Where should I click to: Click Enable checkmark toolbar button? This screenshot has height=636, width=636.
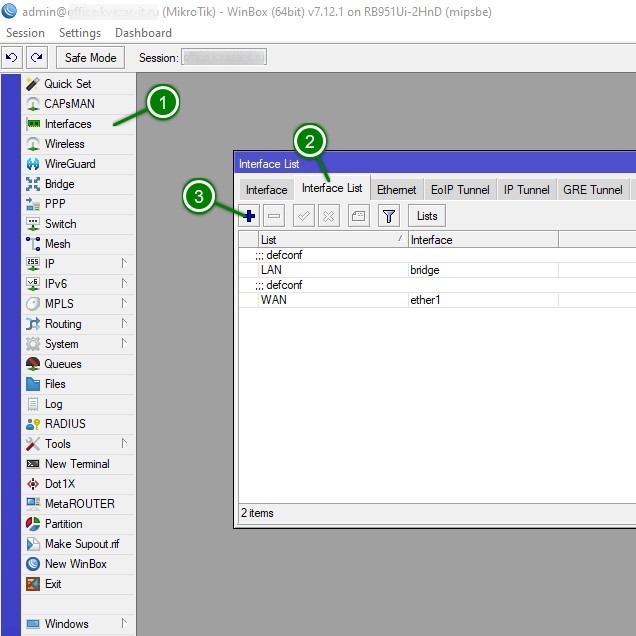click(303, 216)
